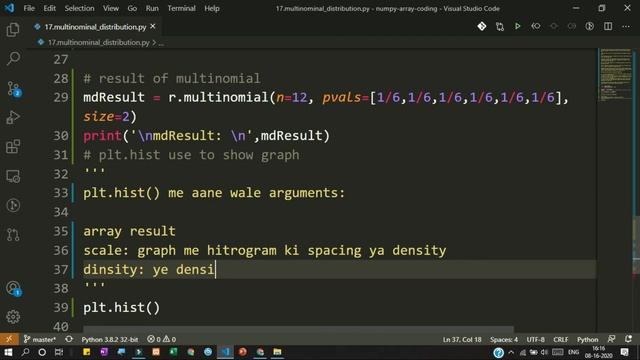The width and height of the screenshot is (640, 360).
Task: Open File Explorer from the taskbar
Action: pos(277,352)
